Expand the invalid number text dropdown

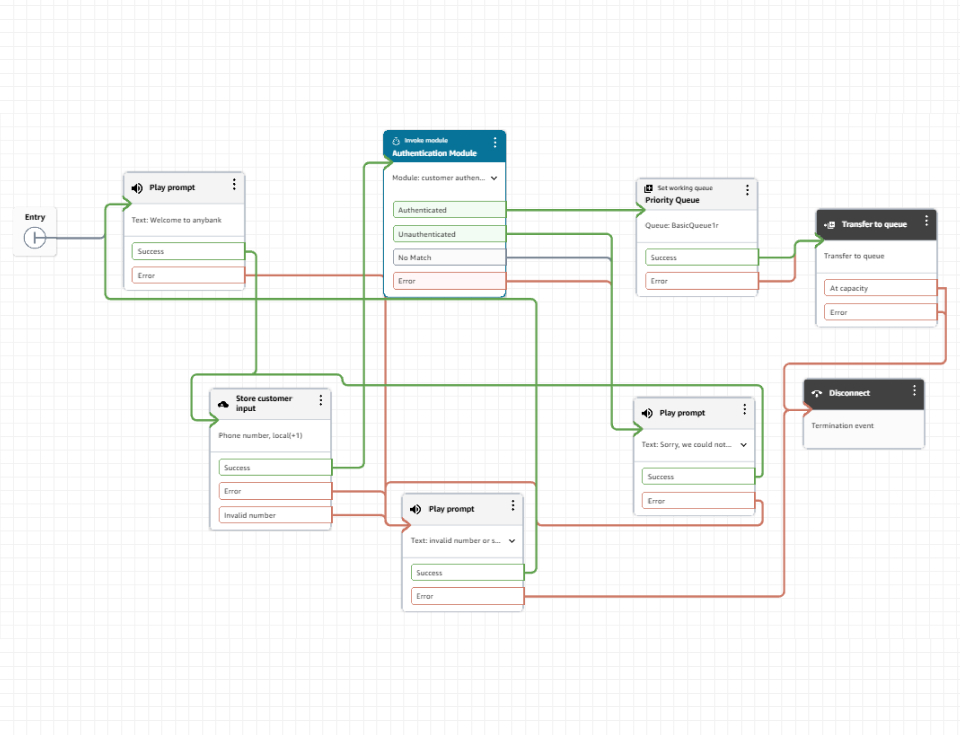(511, 540)
